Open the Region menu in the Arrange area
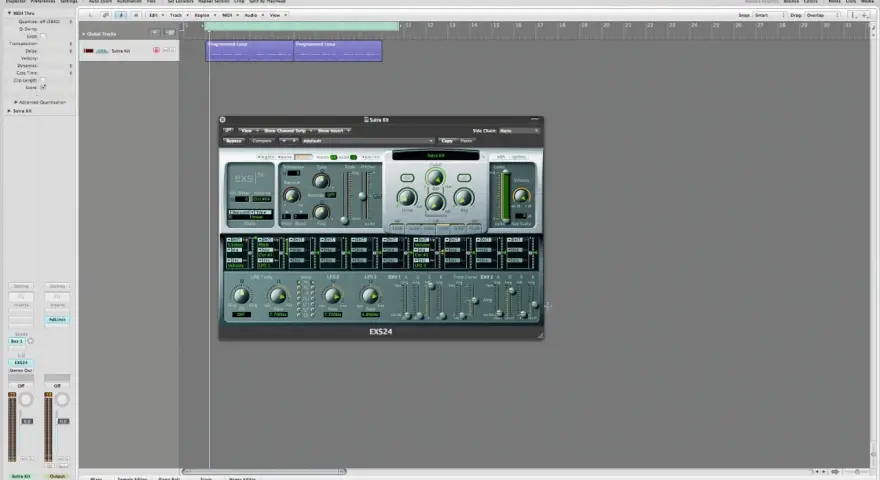This screenshot has height=480, width=880. click(204, 15)
